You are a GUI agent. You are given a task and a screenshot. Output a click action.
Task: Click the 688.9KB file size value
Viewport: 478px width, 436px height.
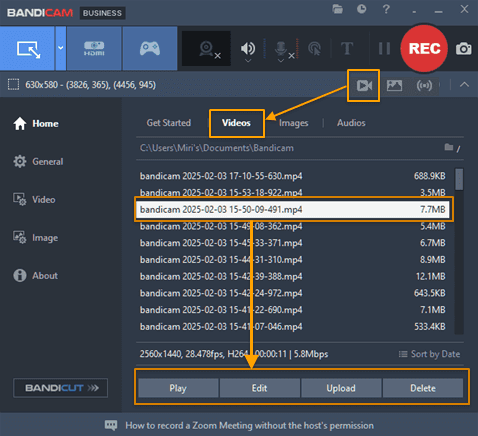point(429,176)
